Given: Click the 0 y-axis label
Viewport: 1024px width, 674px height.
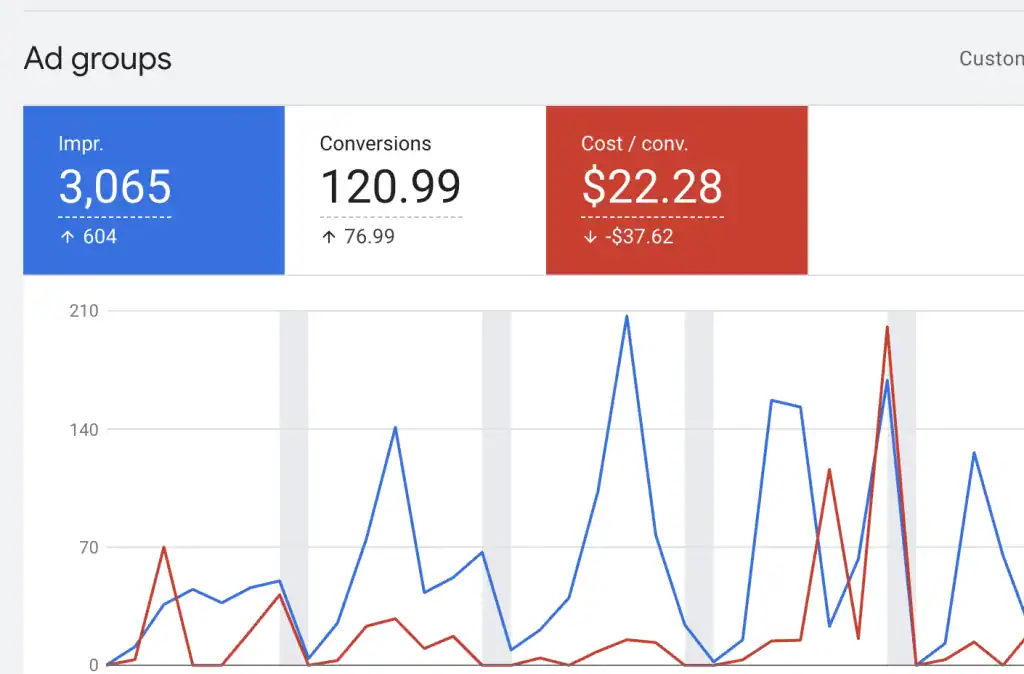Looking at the screenshot, I should click(x=94, y=665).
